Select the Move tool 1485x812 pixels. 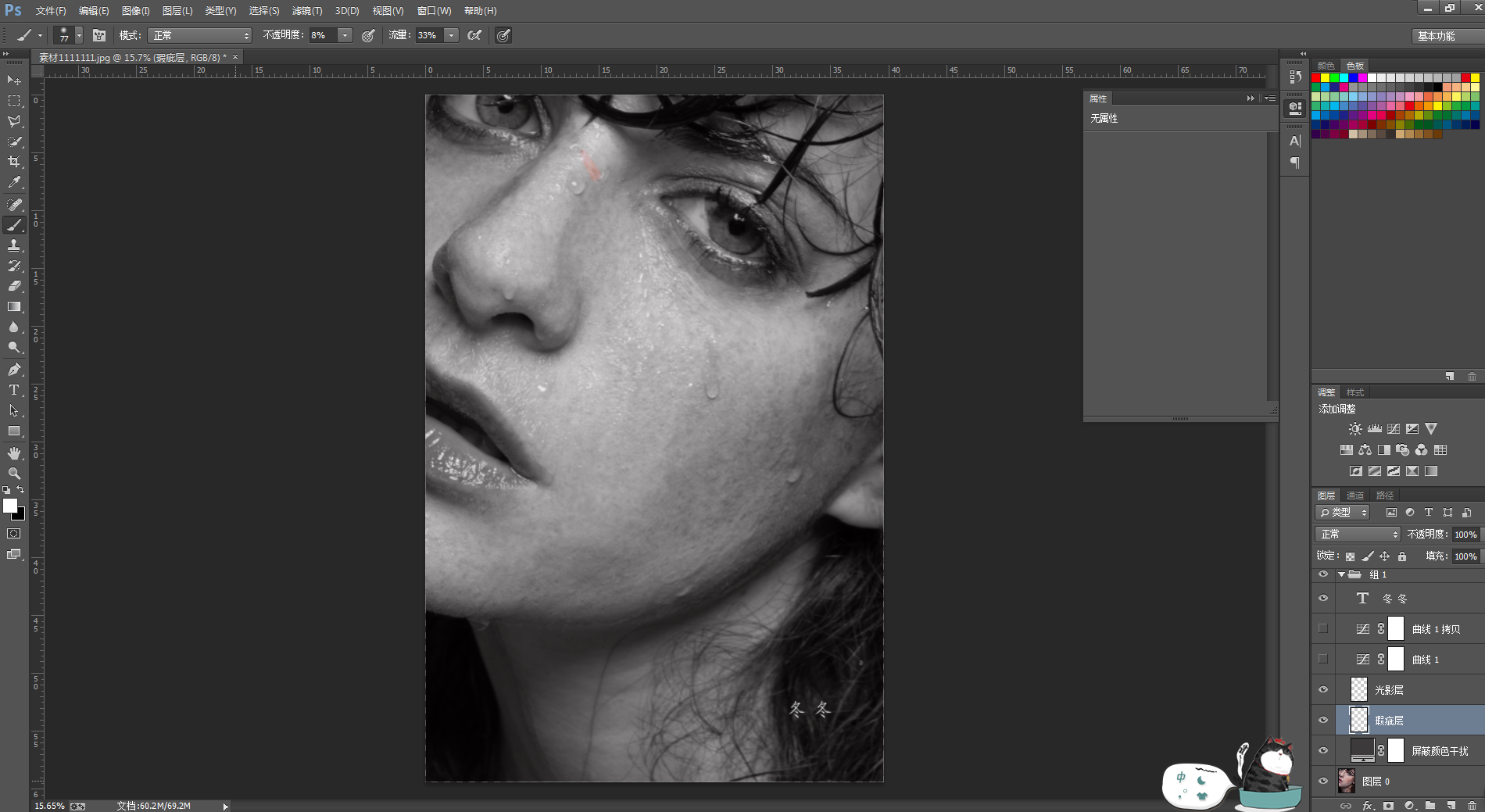[x=14, y=80]
